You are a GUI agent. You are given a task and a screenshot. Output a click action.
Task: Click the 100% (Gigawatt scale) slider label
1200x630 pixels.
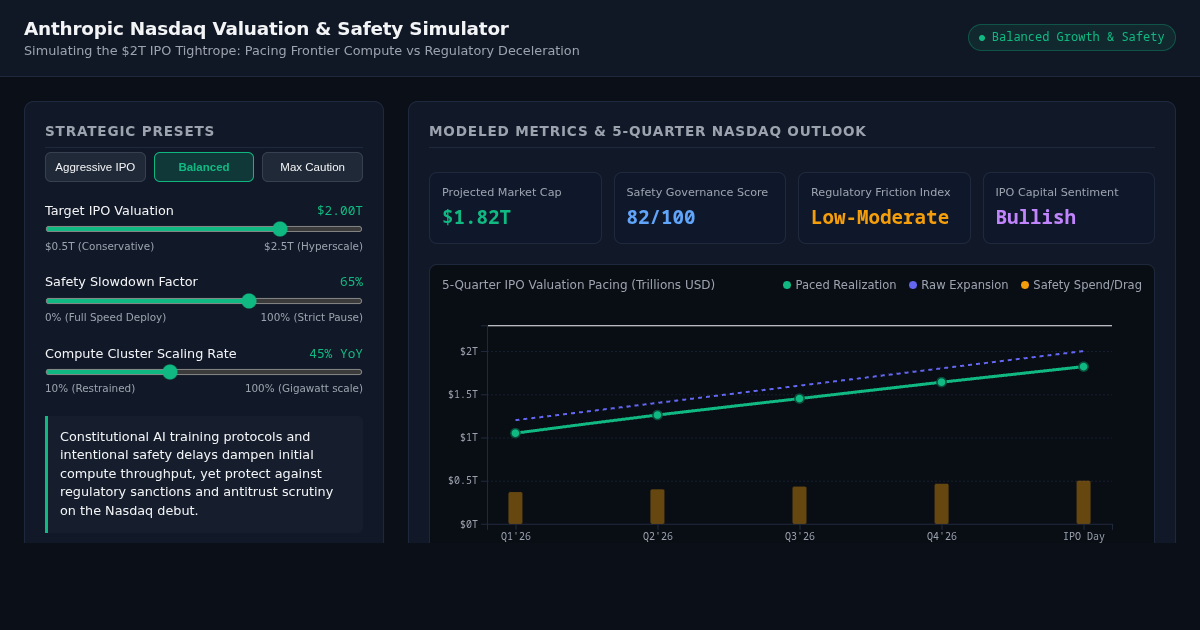(304, 388)
